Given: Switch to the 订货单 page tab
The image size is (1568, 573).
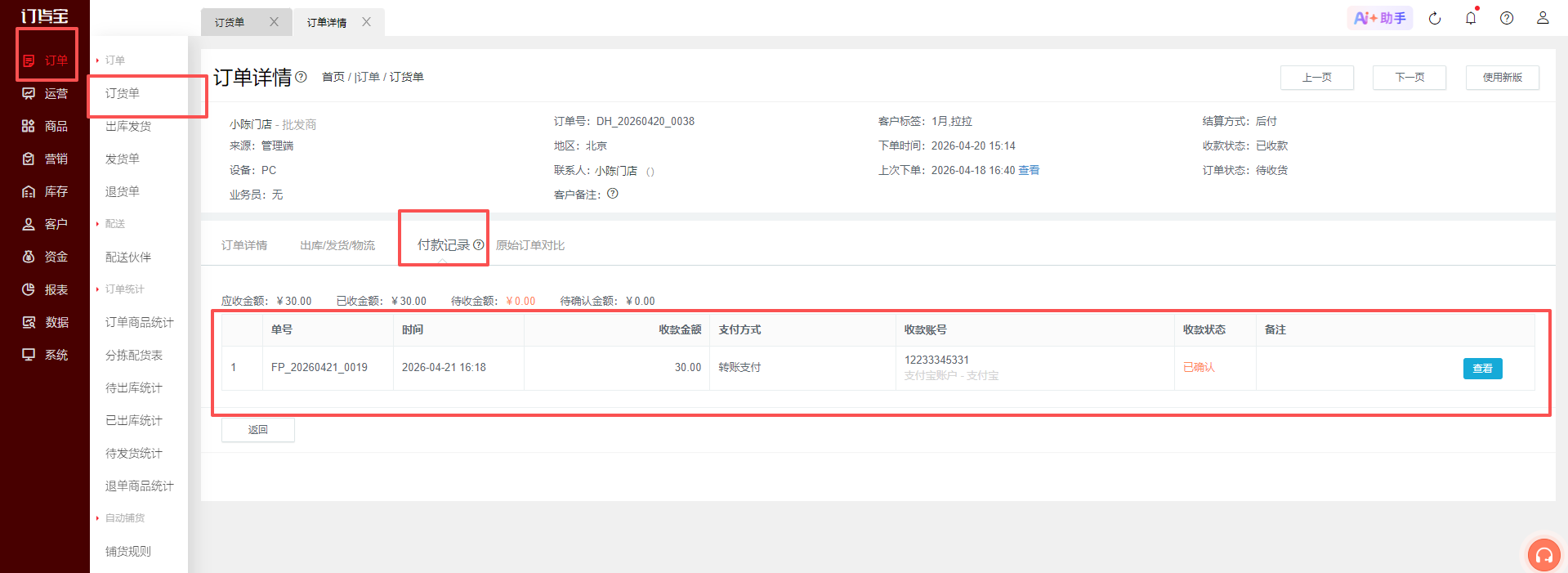Looking at the screenshot, I should [x=230, y=22].
